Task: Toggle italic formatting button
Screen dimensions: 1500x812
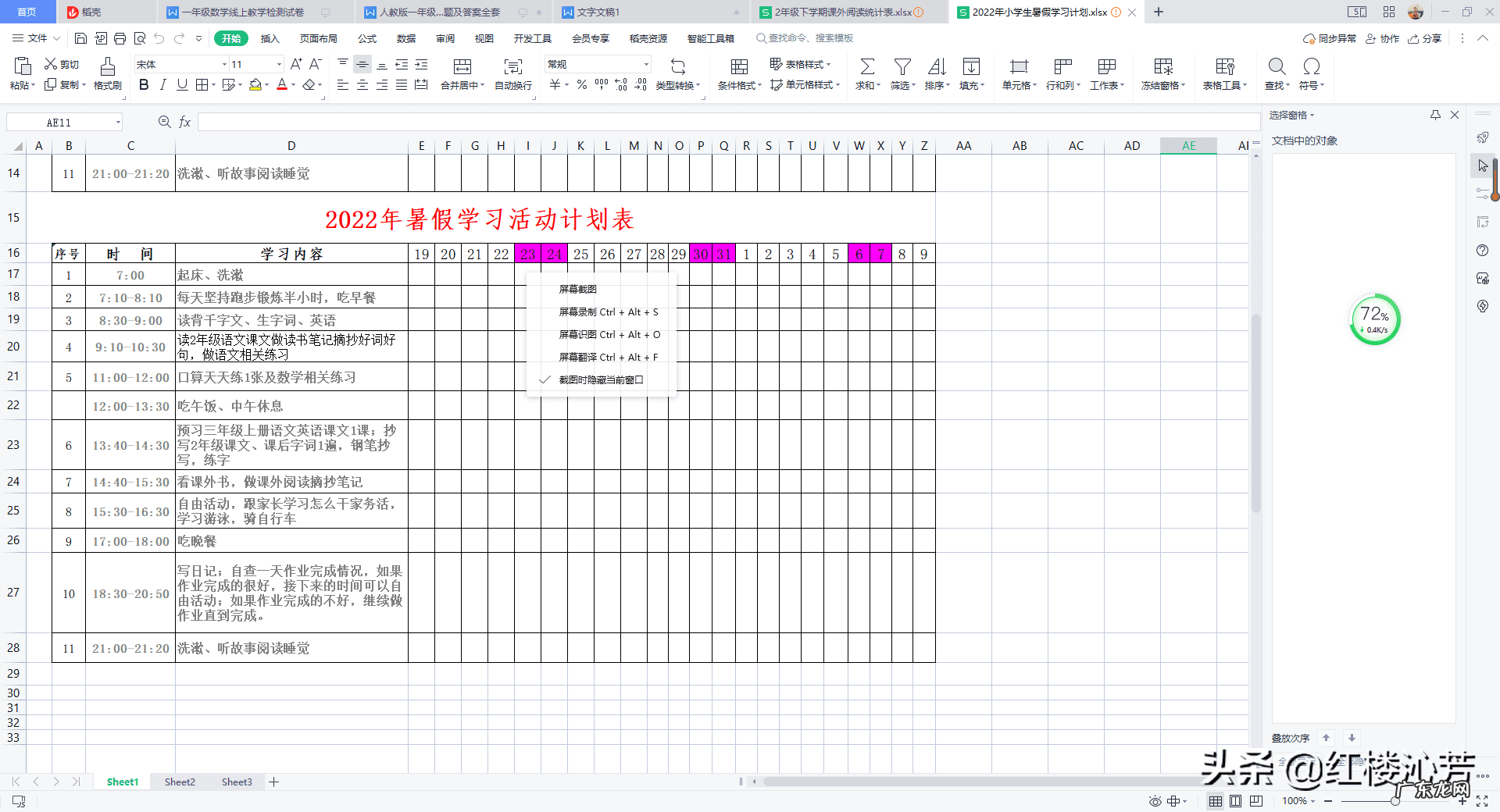Action: click(x=162, y=85)
